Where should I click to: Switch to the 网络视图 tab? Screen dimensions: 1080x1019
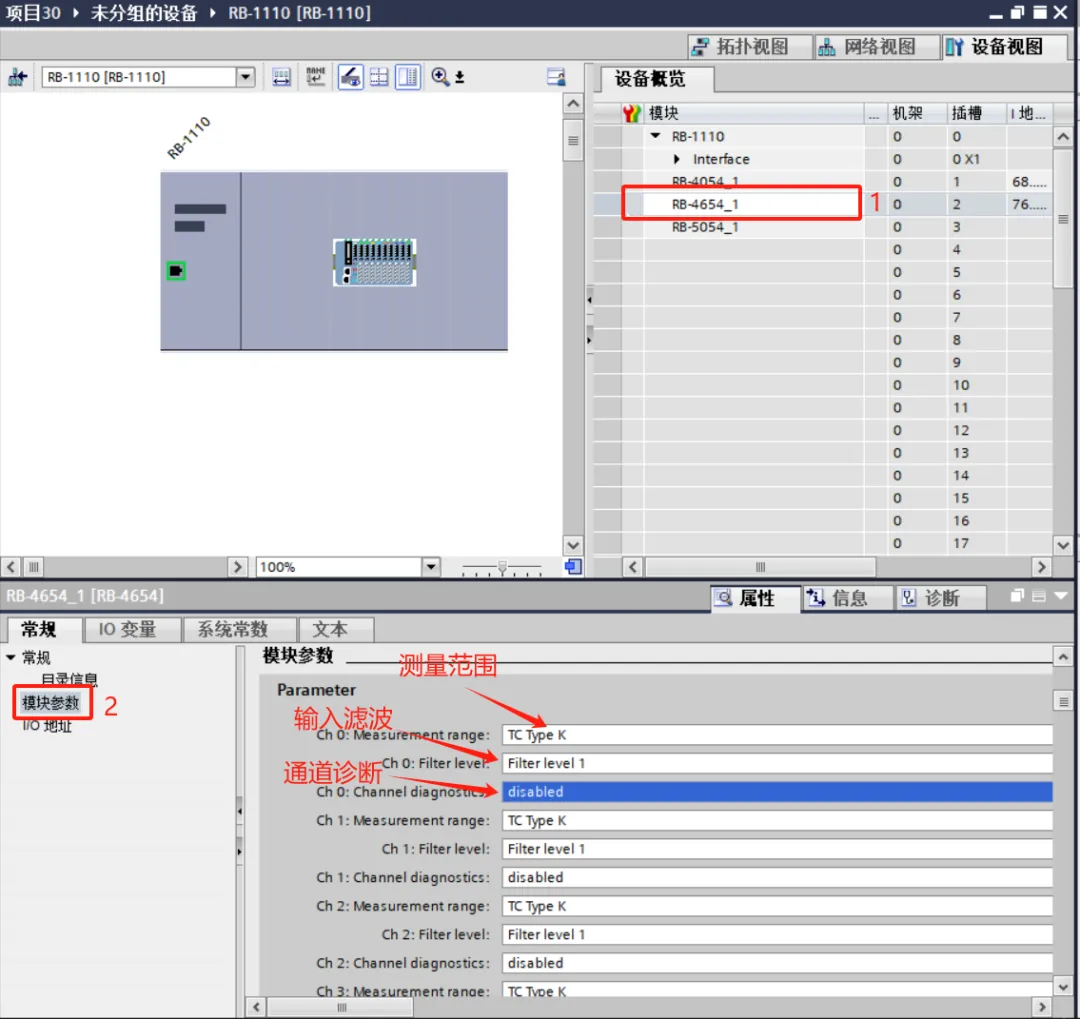pyautogui.click(x=866, y=47)
